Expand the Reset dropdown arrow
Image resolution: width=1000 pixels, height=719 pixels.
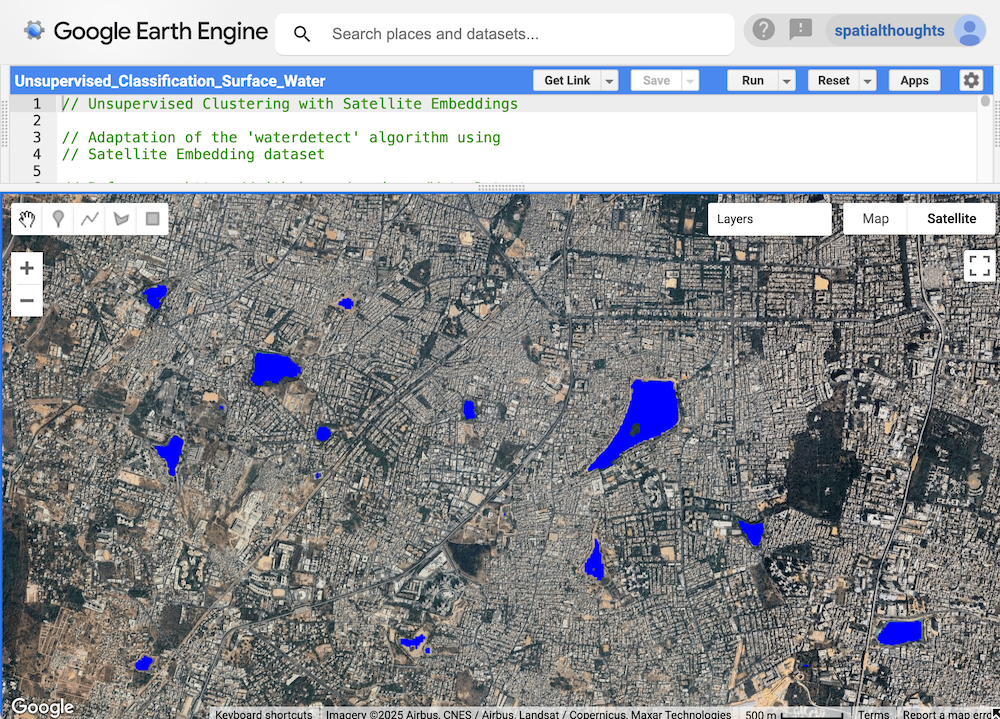coord(868,81)
